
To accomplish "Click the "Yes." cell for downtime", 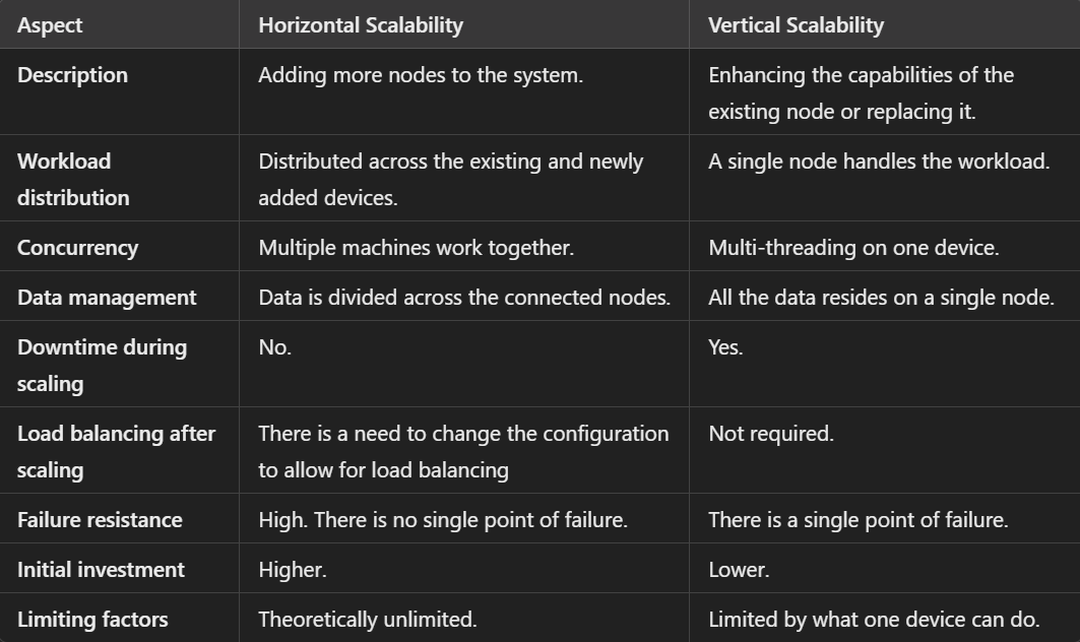I will [x=725, y=348].
